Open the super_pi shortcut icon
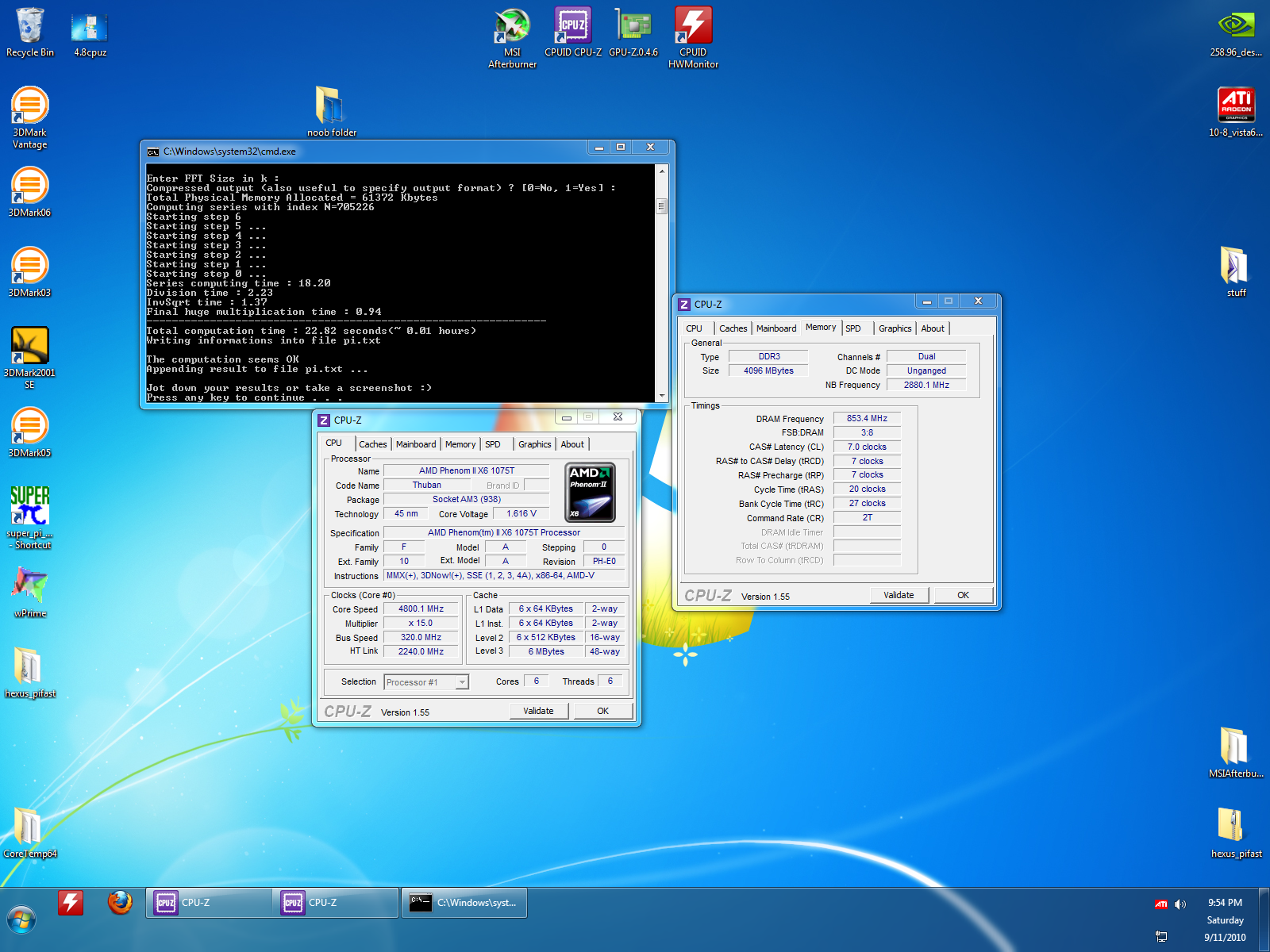Viewport: 1270px width, 952px height. [30, 517]
